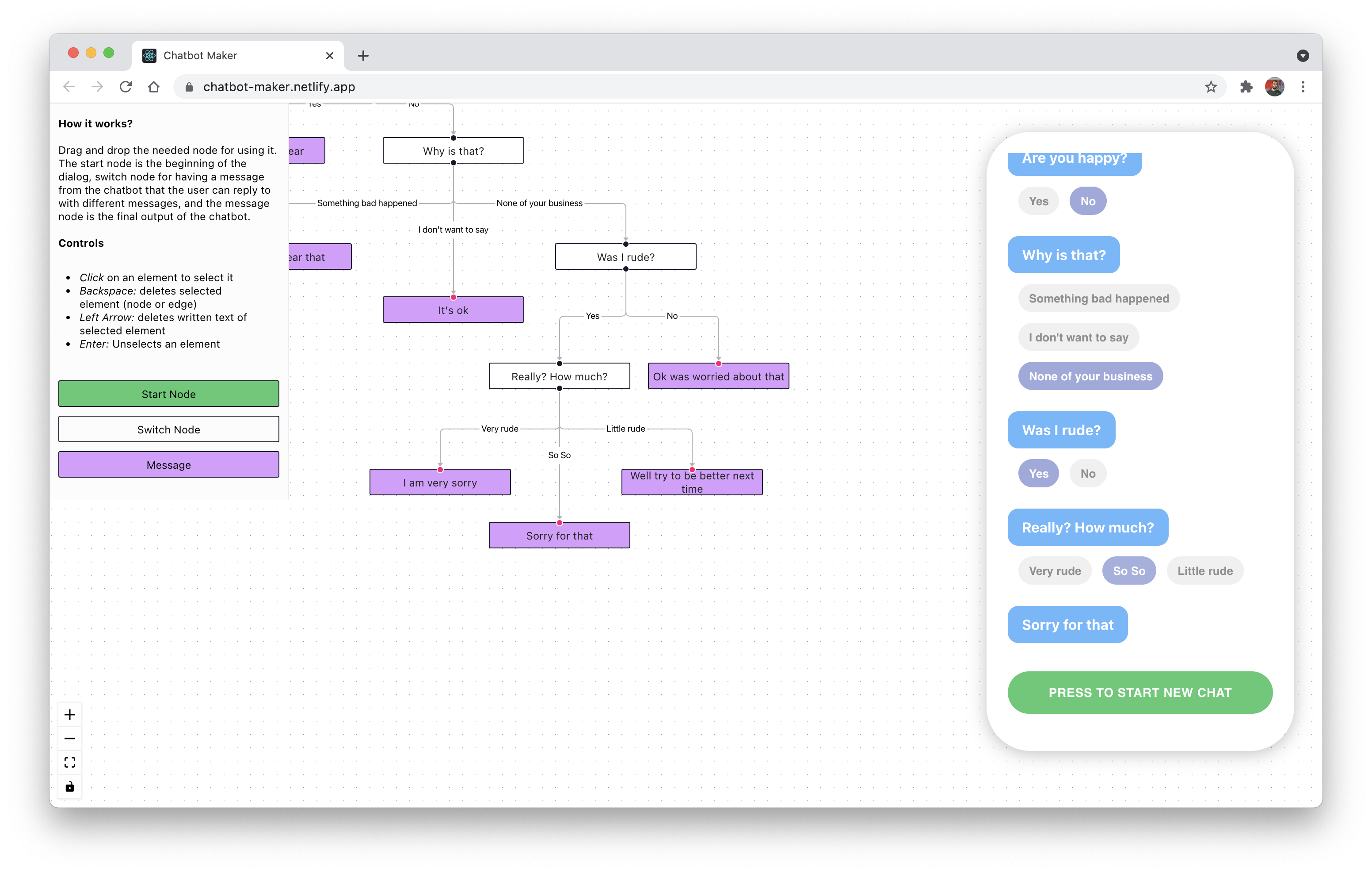The width and height of the screenshot is (1372, 873).
Task: Expand the tab search down arrow
Action: click(x=1303, y=55)
